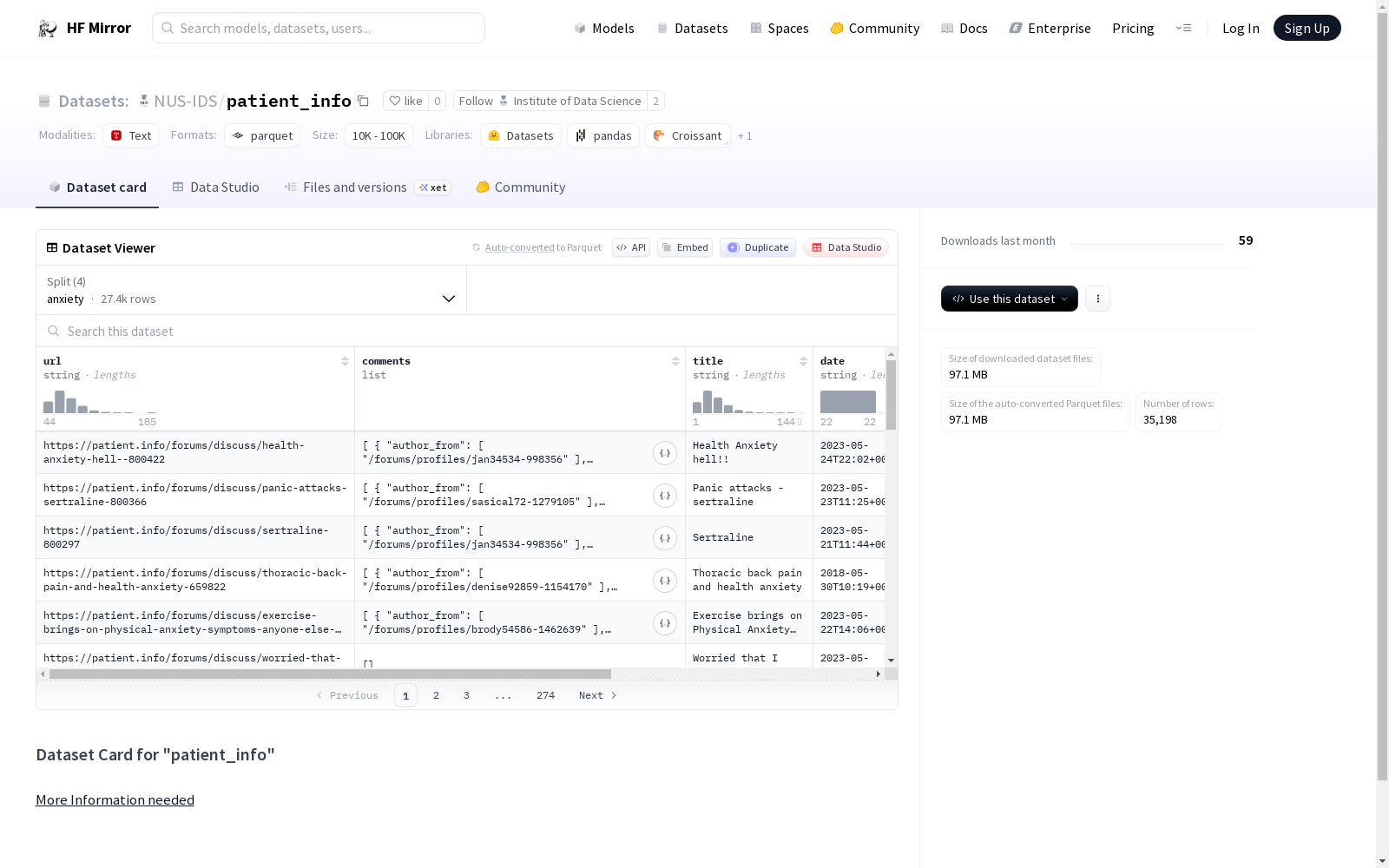Focus the top search models field
The height and width of the screenshot is (868, 1389).
[319, 28]
